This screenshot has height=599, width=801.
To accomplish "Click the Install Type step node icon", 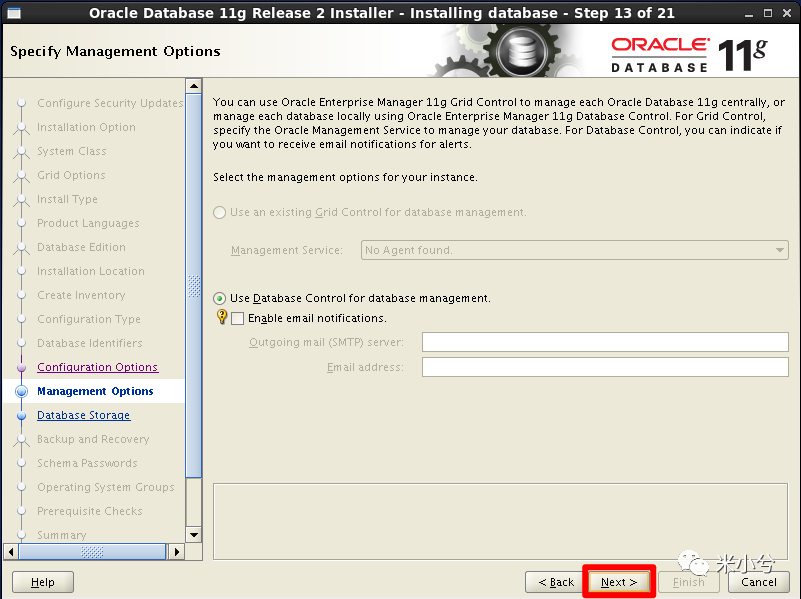I will coord(21,200).
